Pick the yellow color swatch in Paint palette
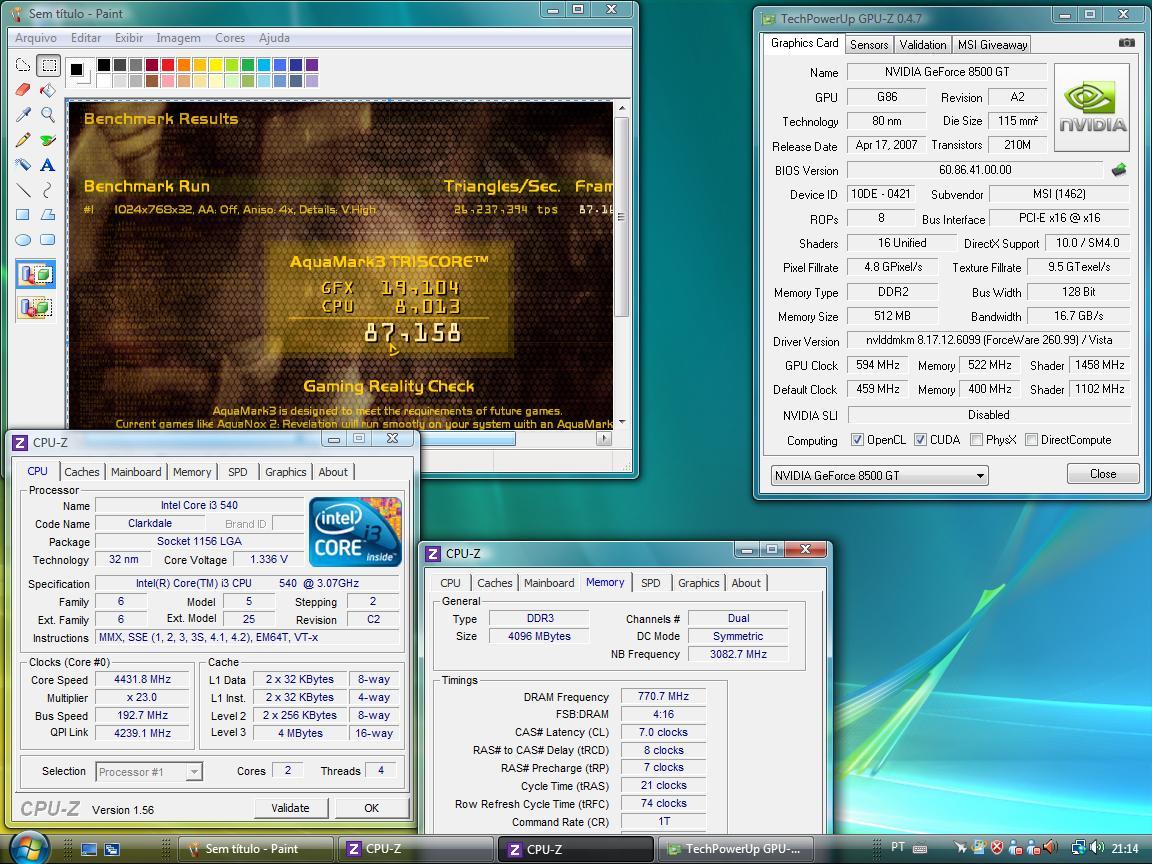Image resolution: width=1152 pixels, height=864 pixels. click(216, 65)
